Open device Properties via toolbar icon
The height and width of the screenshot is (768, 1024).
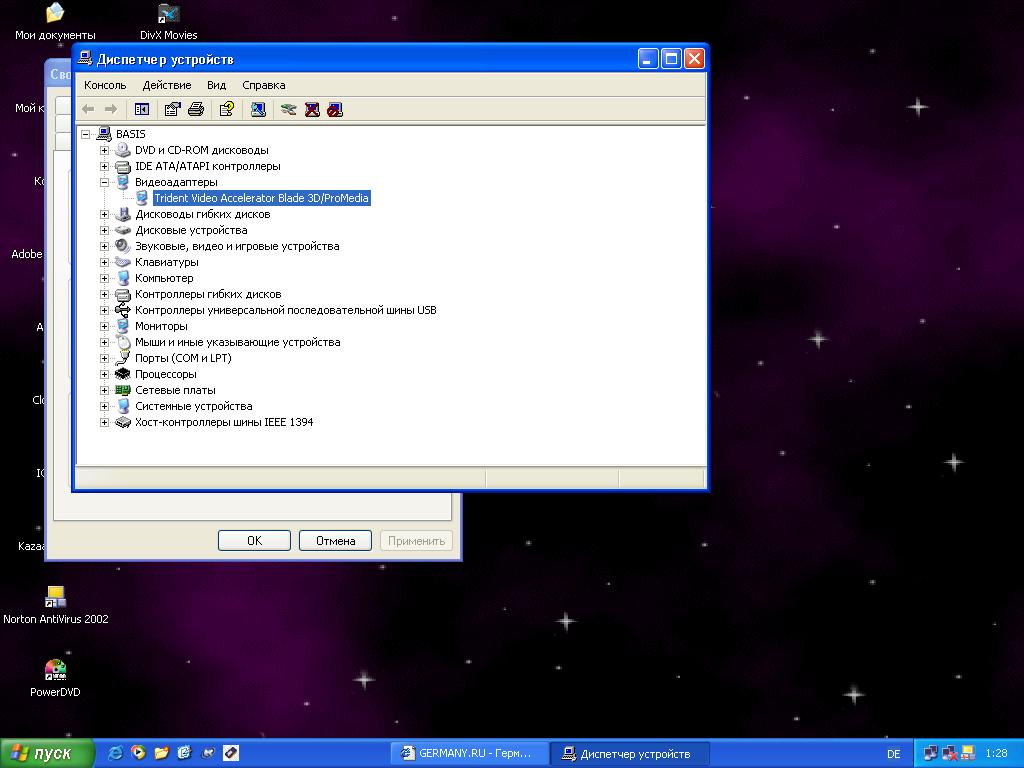[x=172, y=110]
